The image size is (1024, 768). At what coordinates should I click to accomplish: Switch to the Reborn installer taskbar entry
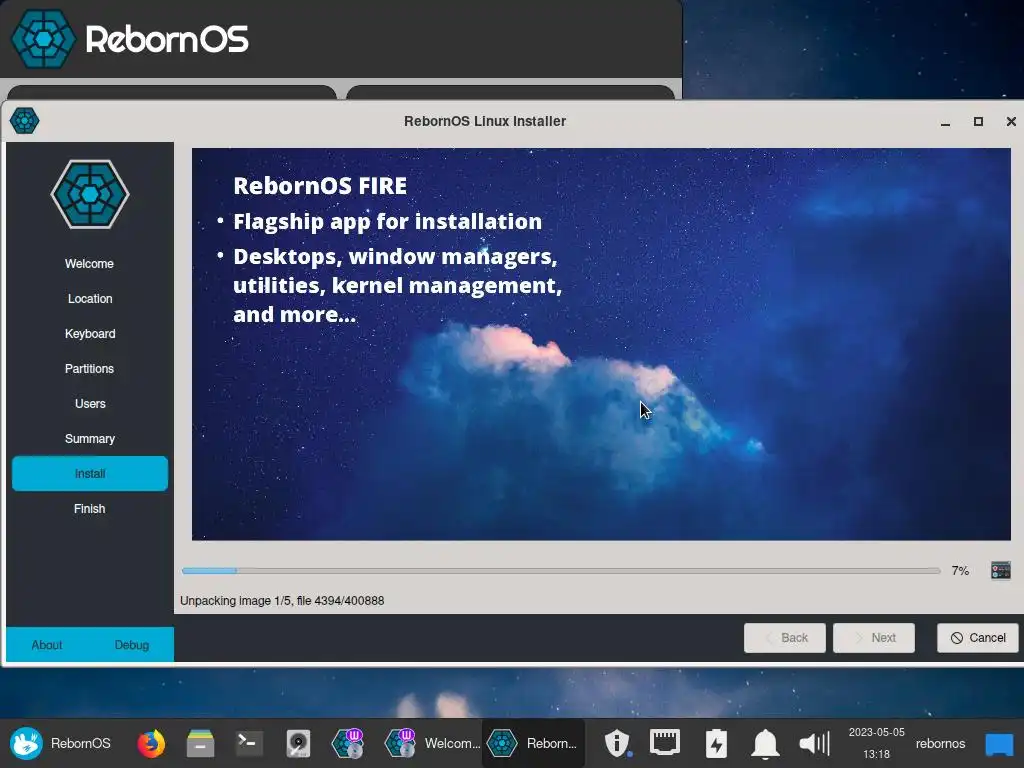tap(532, 743)
